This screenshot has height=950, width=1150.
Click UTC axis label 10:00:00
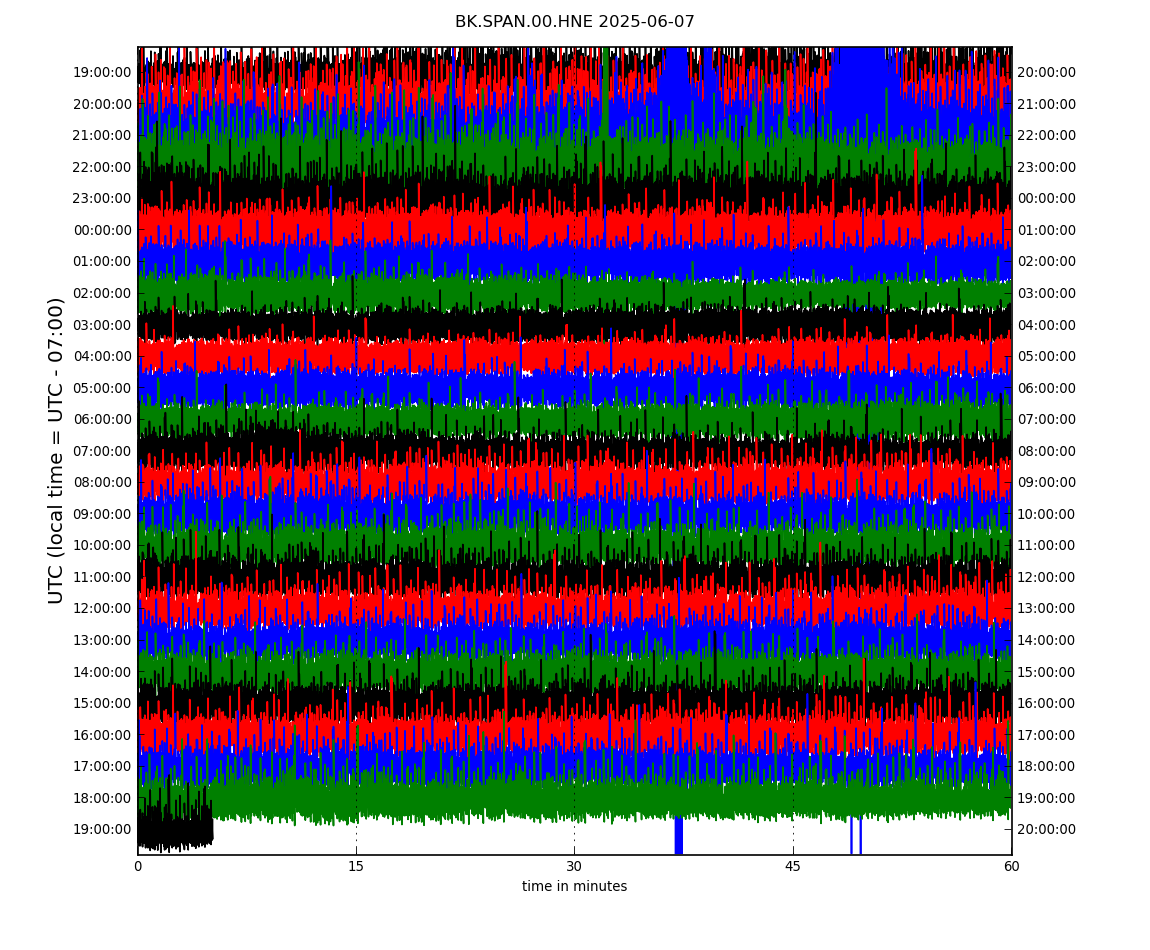coord(103,546)
